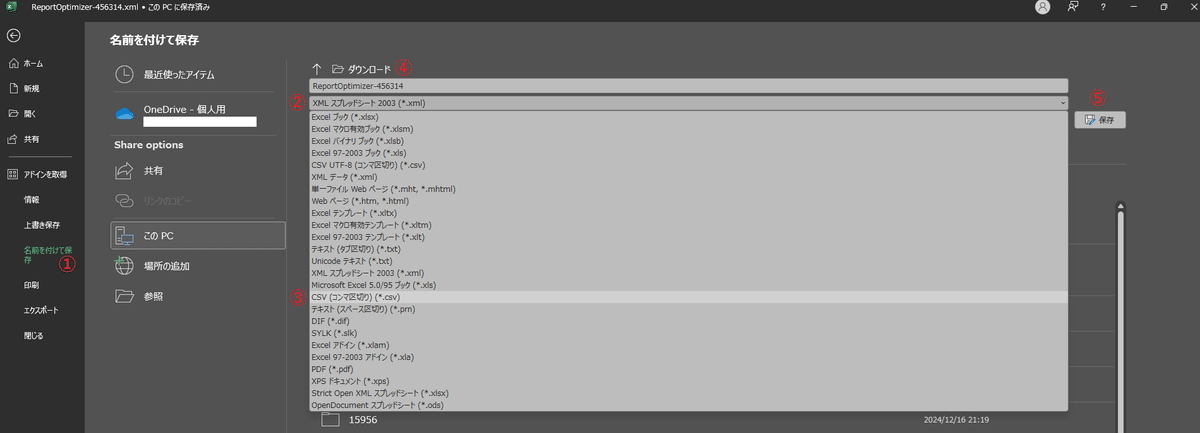
Task: Select Excel 97-2003 ブック (*.xls)
Action: [x=687, y=152]
